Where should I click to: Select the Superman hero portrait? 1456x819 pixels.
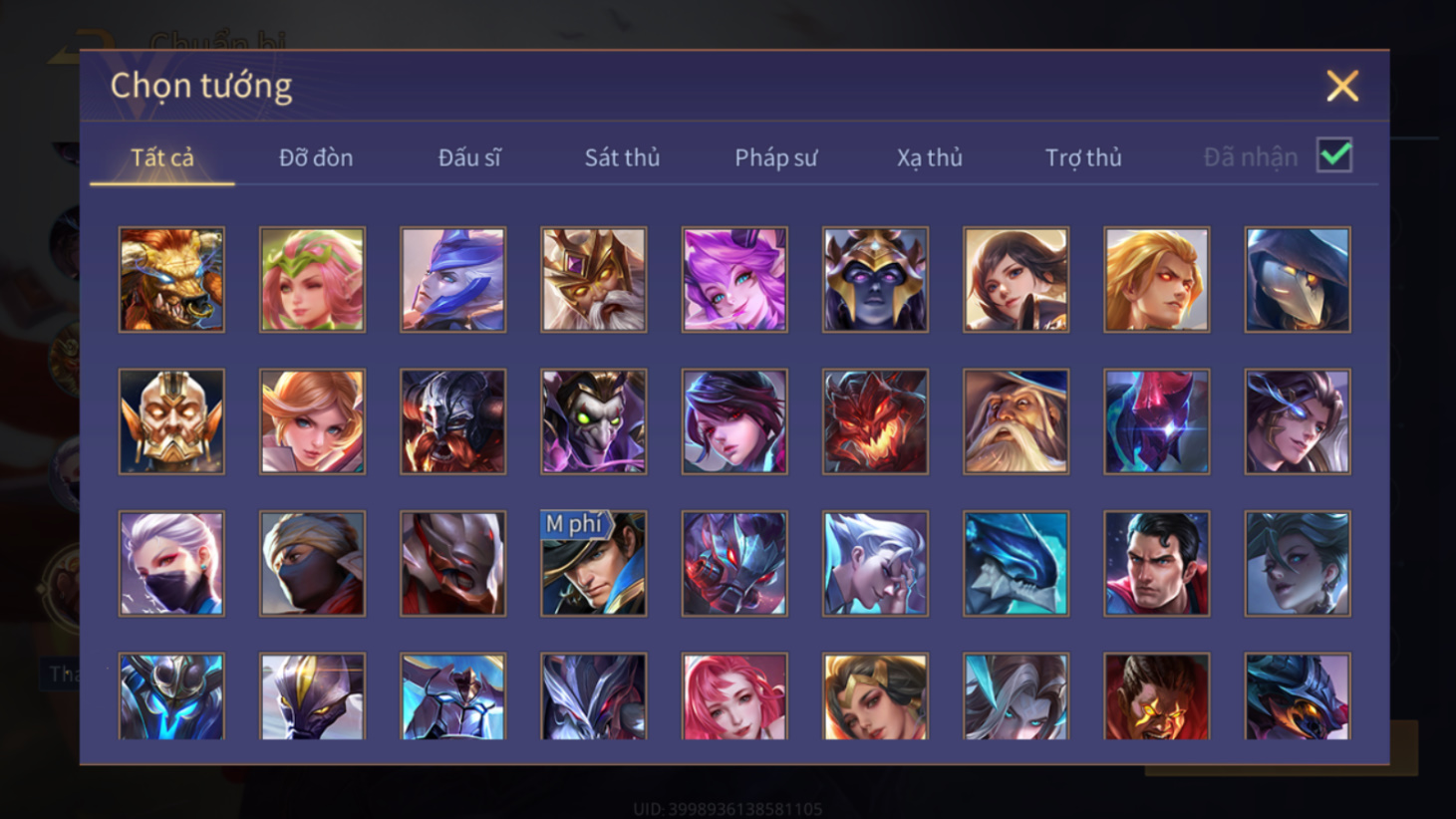pyautogui.click(x=1156, y=563)
